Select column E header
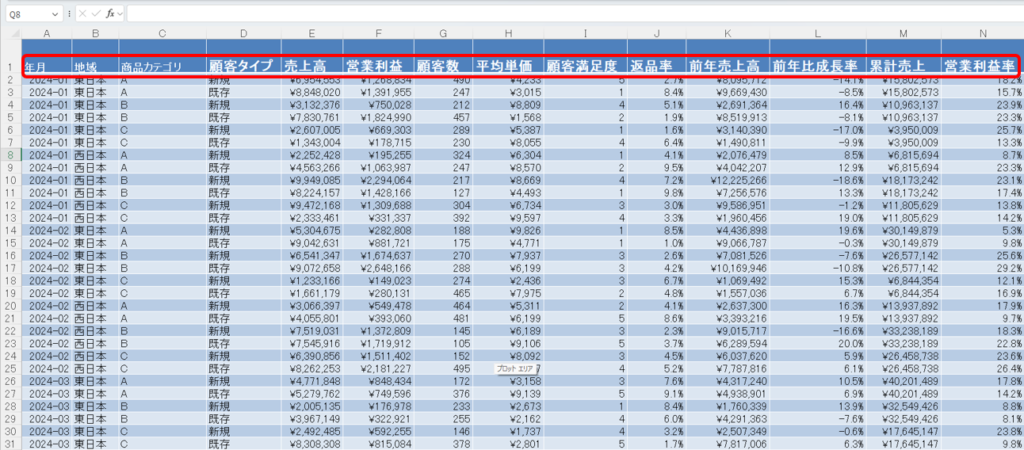 pyautogui.click(x=313, y=35)
